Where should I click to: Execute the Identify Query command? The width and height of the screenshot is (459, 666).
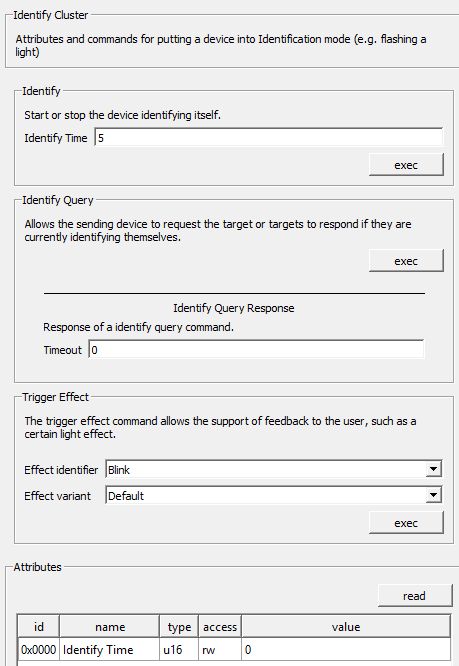pos(406,261)
